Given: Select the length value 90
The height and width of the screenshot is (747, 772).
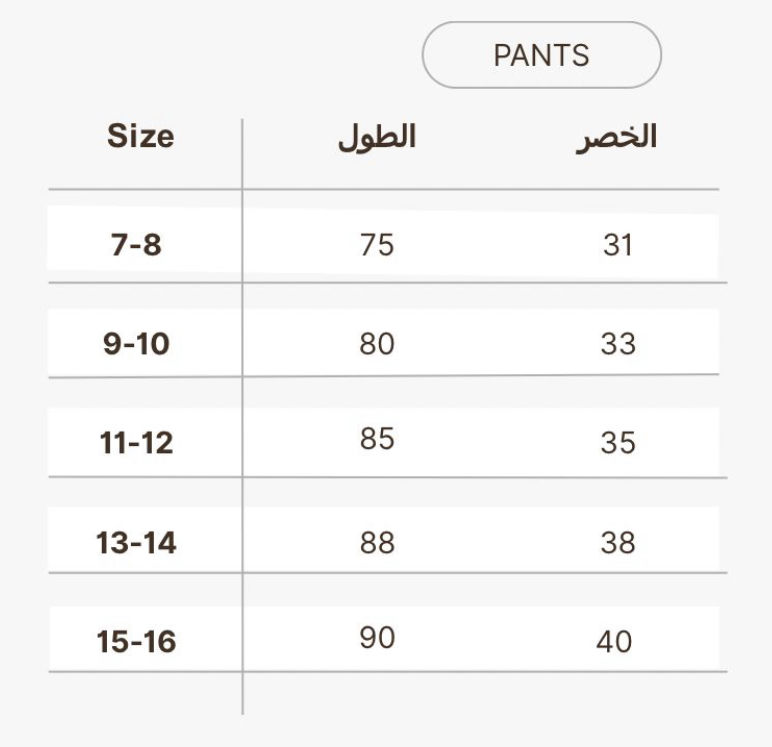Looking at the screenshot, I should 377,638.
